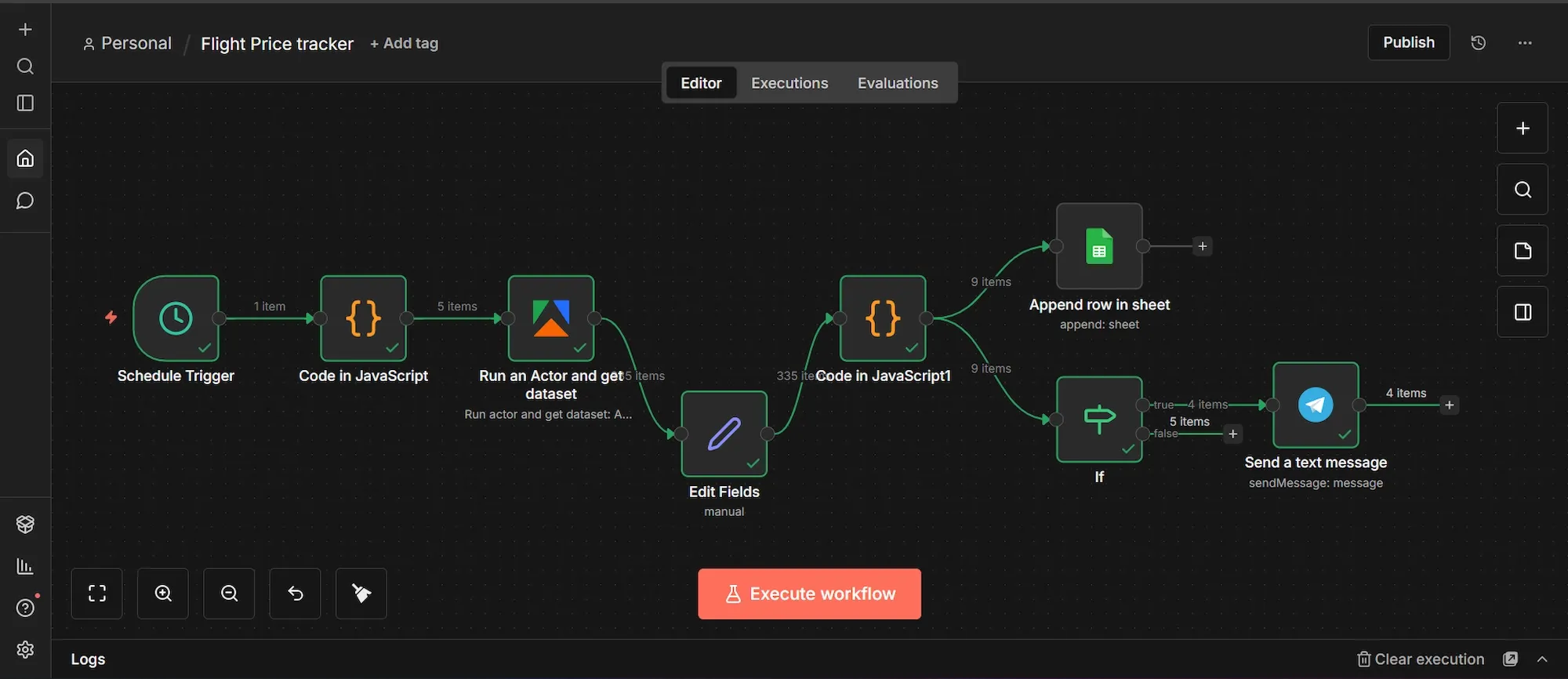Screen dimensions: 1568x679
Task: Click the Add tag link
Action: (404, 44)
